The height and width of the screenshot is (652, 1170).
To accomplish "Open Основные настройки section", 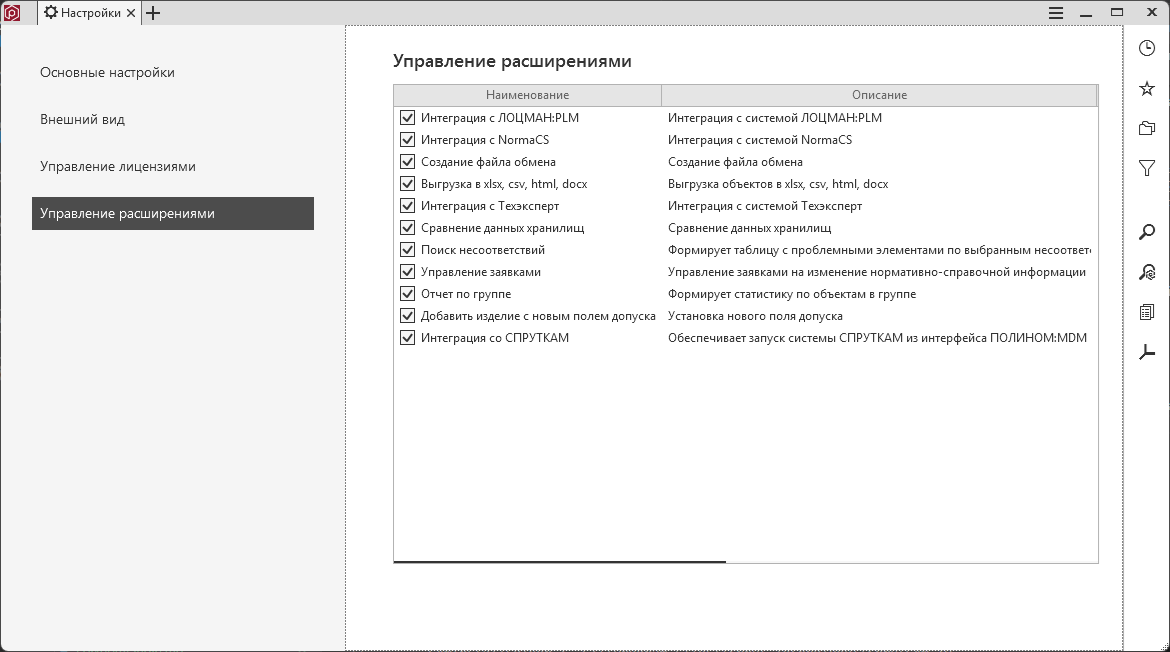I will [173, 72].
